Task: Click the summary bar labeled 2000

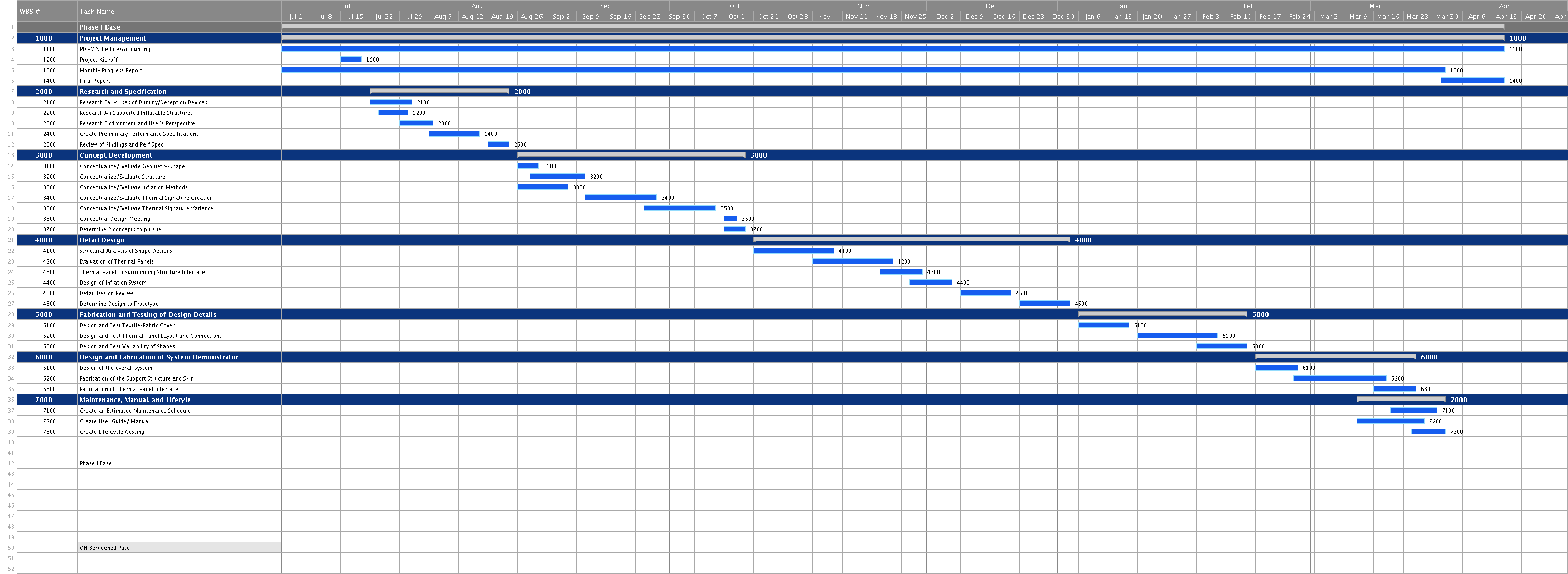Action: (439, 91)
